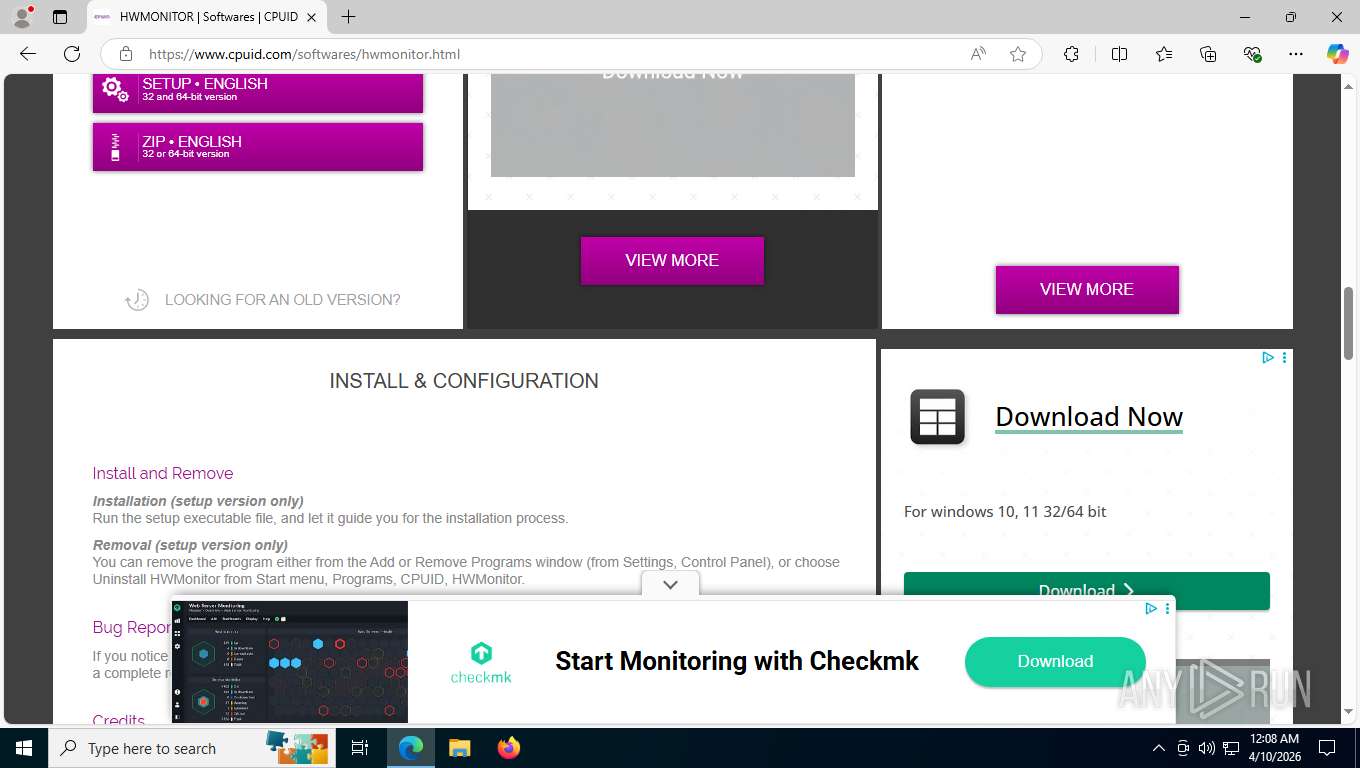Open Browser essentials heart icon
1360x768 pixels.
(x=1252, y=54)
